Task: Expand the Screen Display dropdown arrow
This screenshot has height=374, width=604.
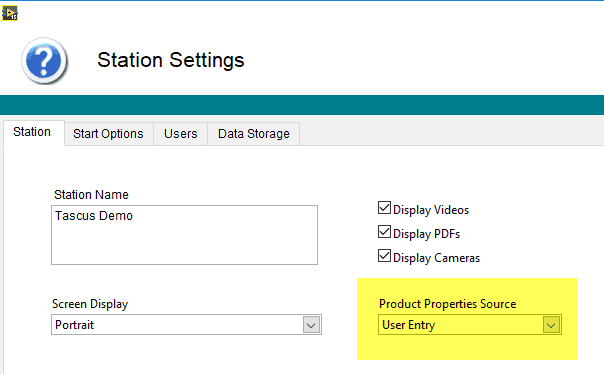Action: coord(311,325)
